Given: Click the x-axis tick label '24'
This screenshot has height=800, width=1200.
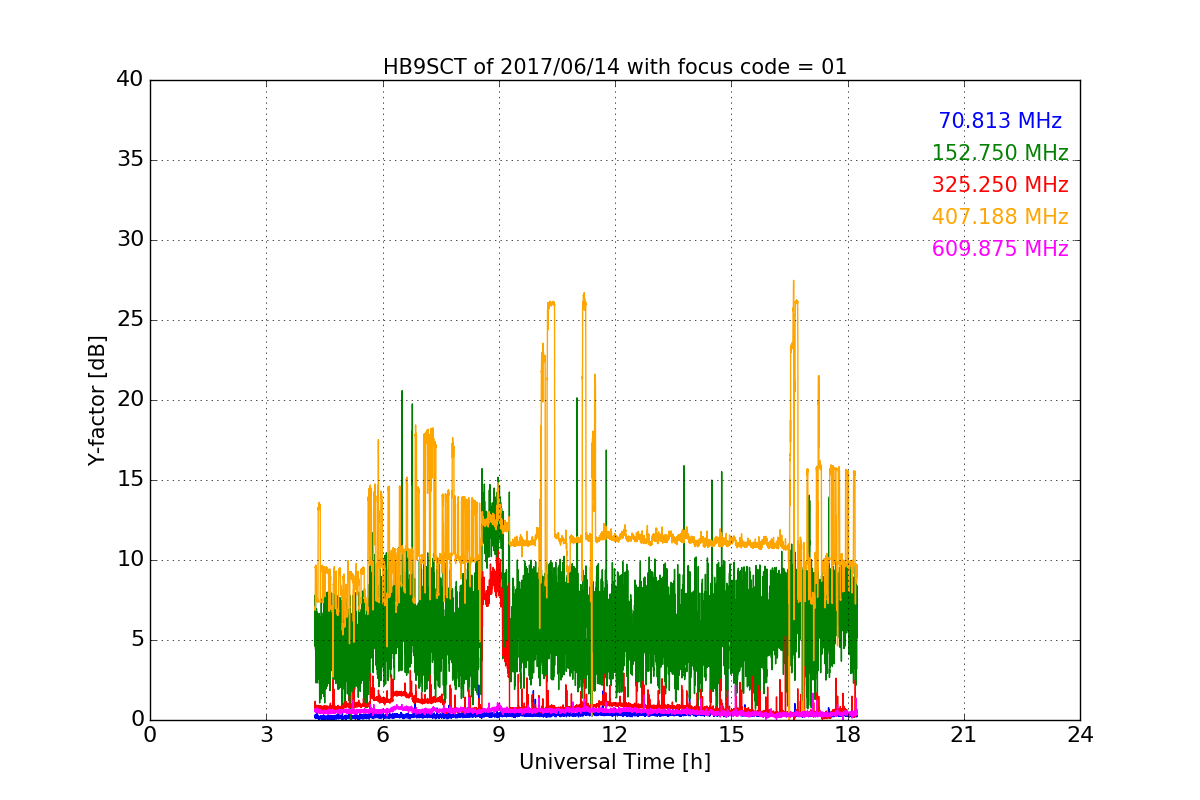Looking at the screenshot, I should pyautogui.click(x=1080, y=735).
